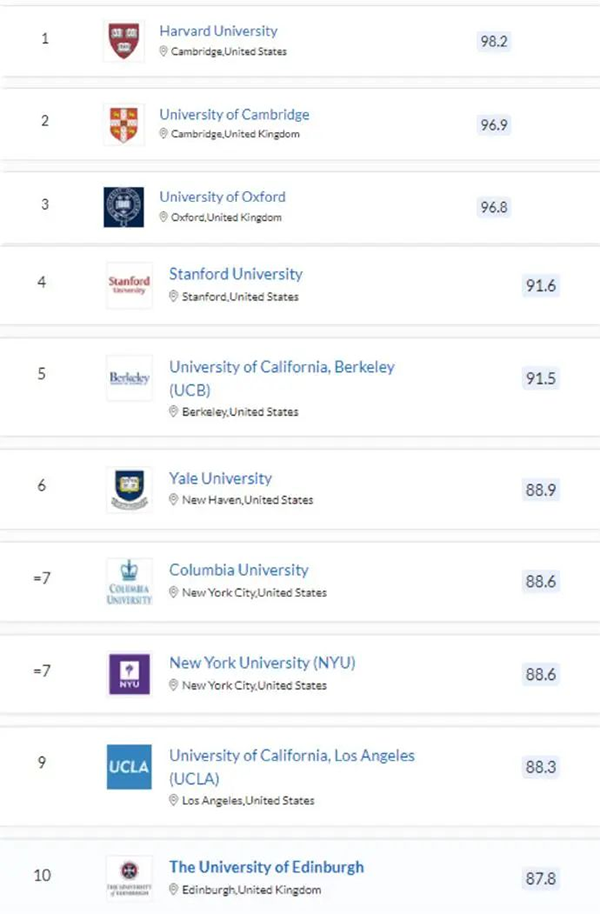Open the New York University (NYU) link
This screenshot has width=600, height=914.
click(x=262, y=663)
